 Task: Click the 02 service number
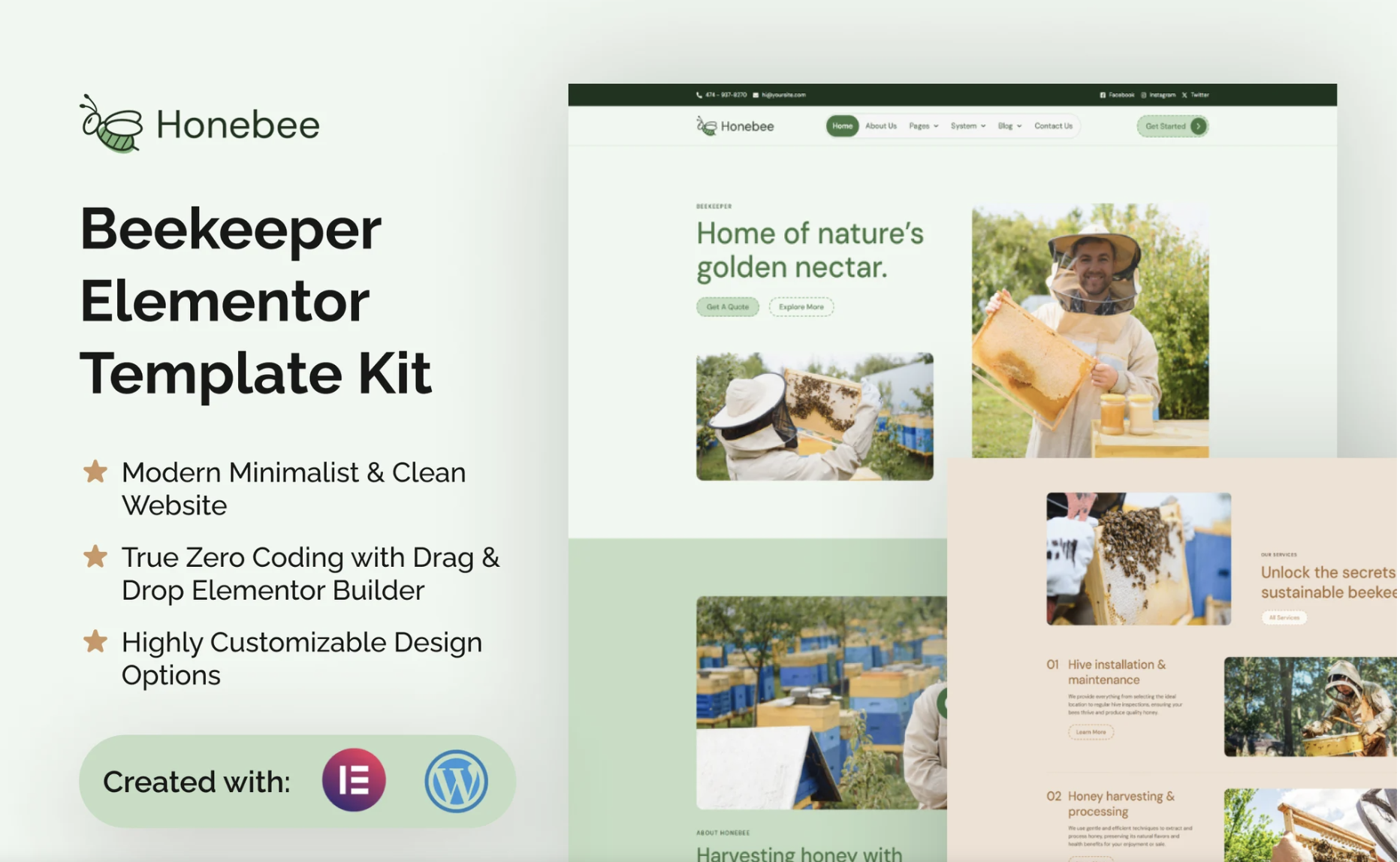click(1054, 796)
